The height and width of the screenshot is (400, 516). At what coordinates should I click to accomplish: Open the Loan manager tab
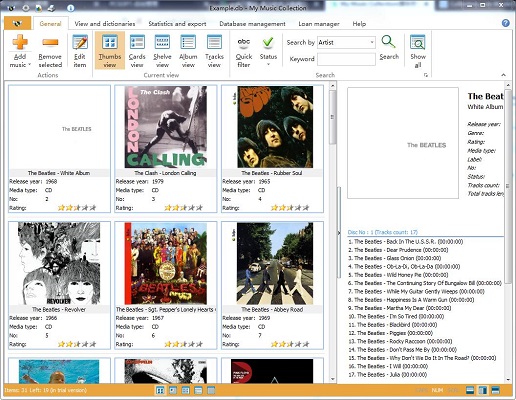point(319,24)
